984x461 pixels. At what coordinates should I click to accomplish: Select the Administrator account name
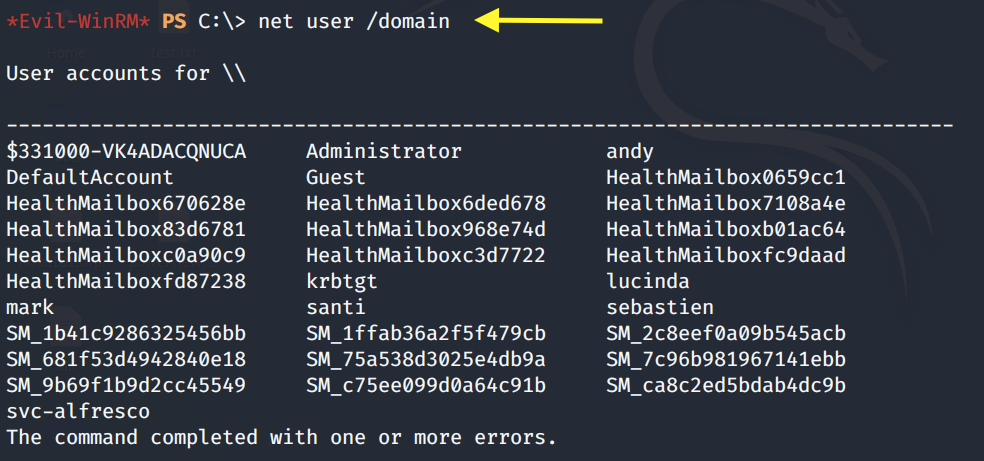pos(384,151)
